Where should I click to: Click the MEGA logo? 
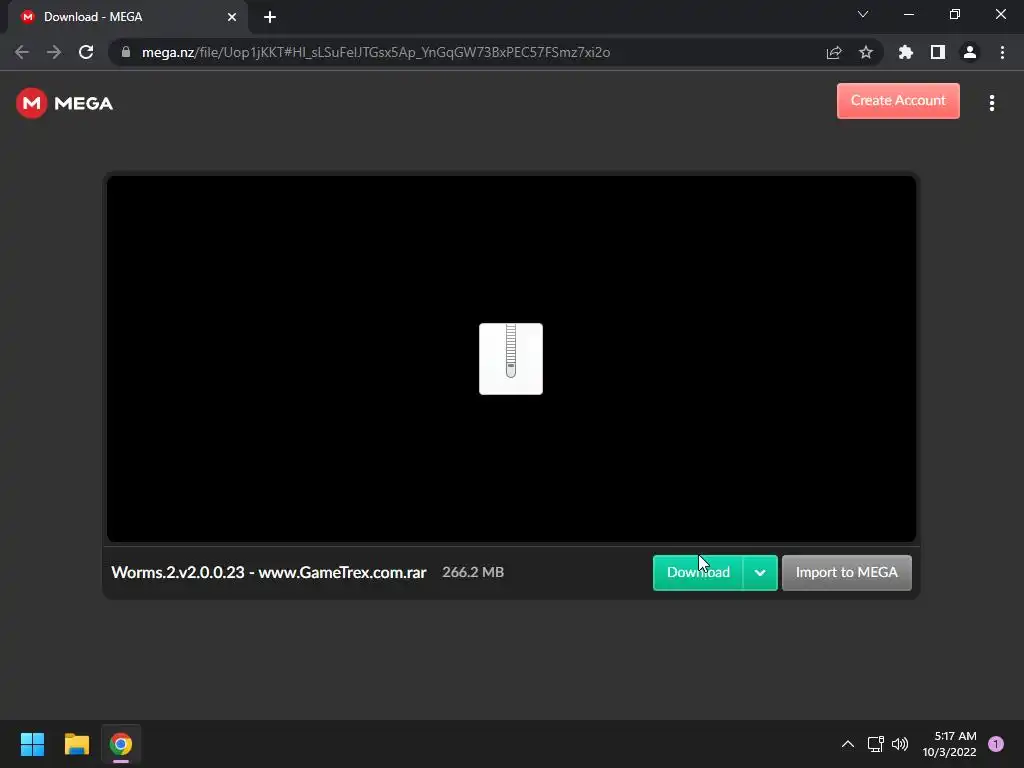click(65, 103)
